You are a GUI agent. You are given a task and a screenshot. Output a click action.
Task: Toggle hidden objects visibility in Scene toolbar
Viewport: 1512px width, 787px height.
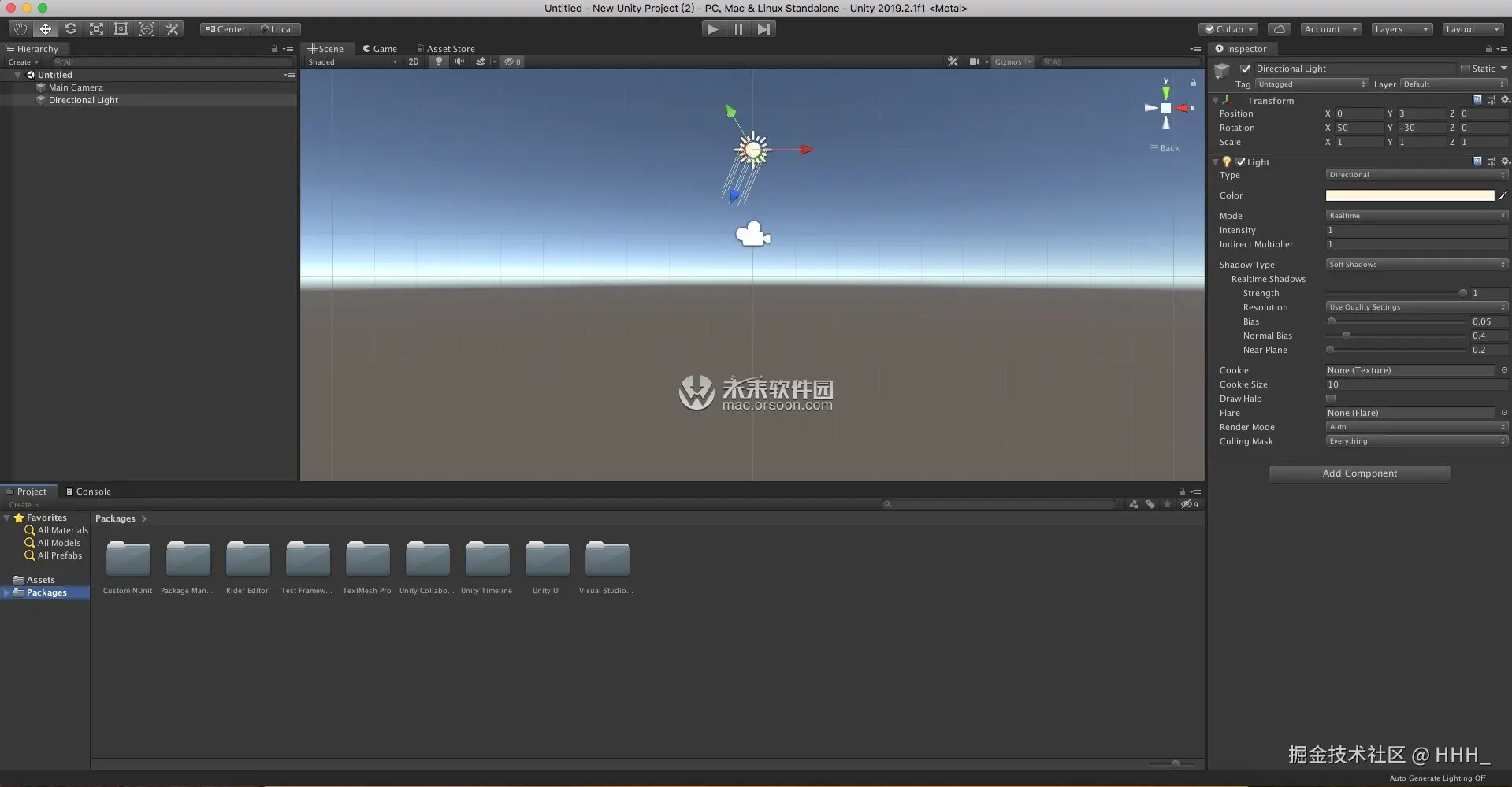coord(512,61)
